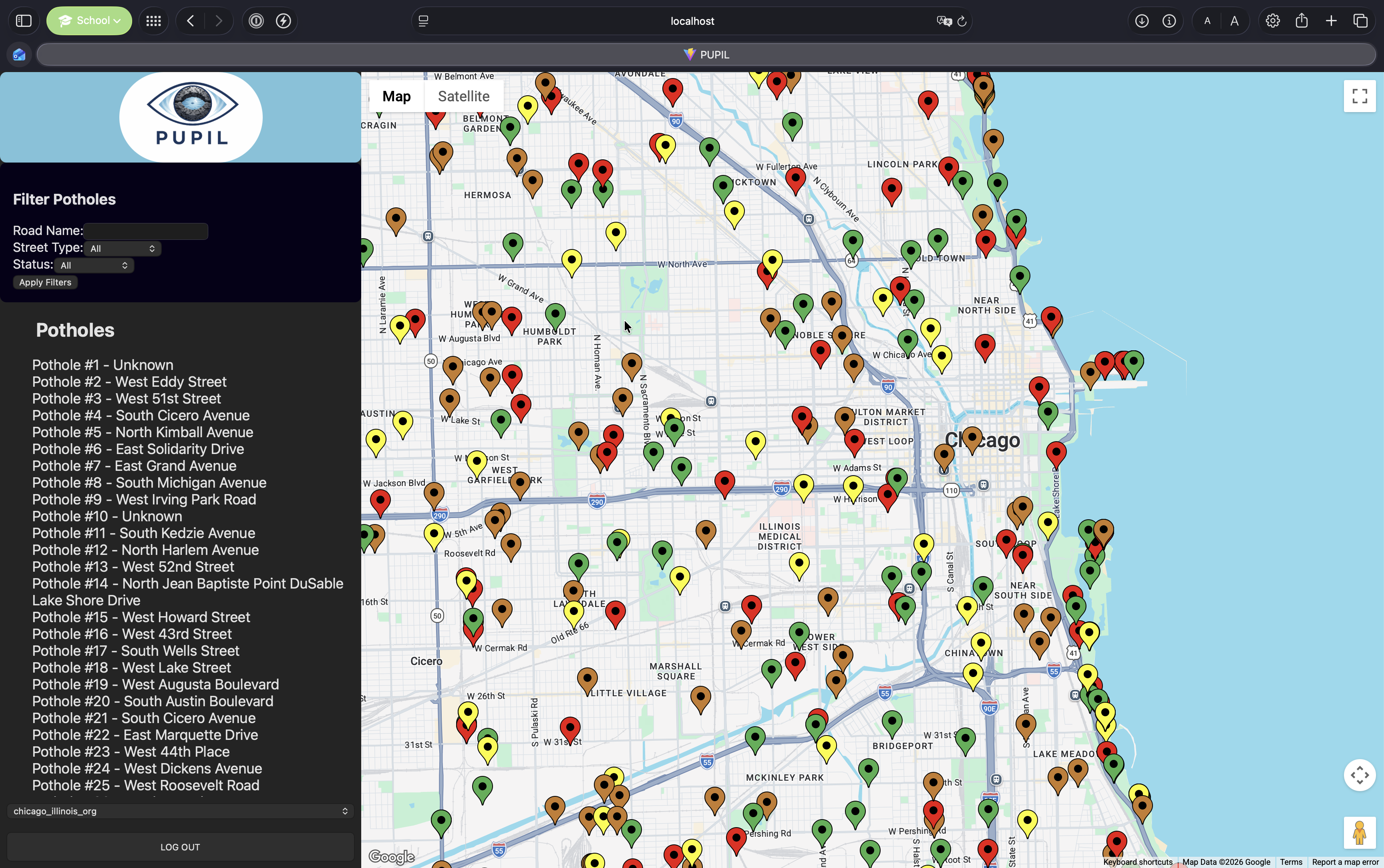This screenshot has height=868, width=1384.
Task: Open the browser share icon
Action: click(x=1302, y=21)
